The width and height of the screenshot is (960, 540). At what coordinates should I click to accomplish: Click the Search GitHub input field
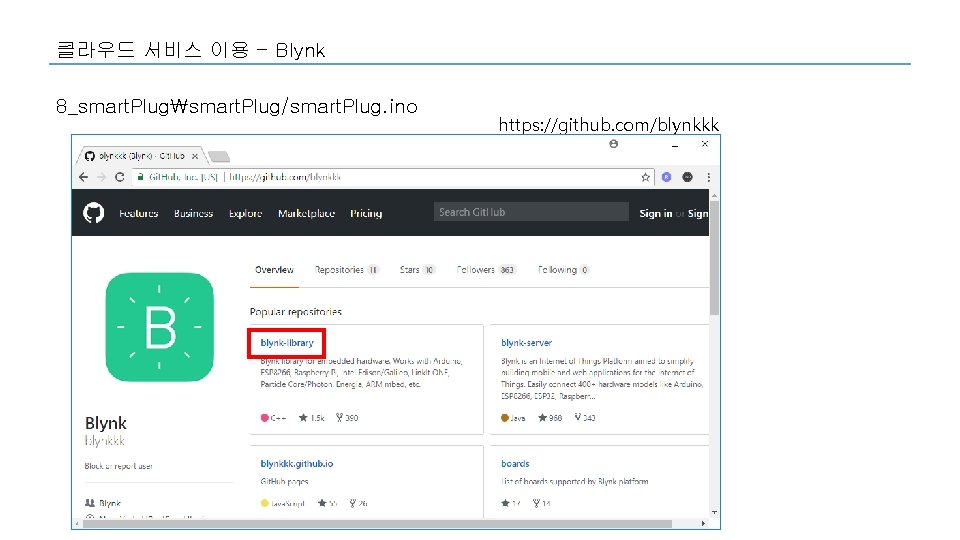click(x=531, y=212)
